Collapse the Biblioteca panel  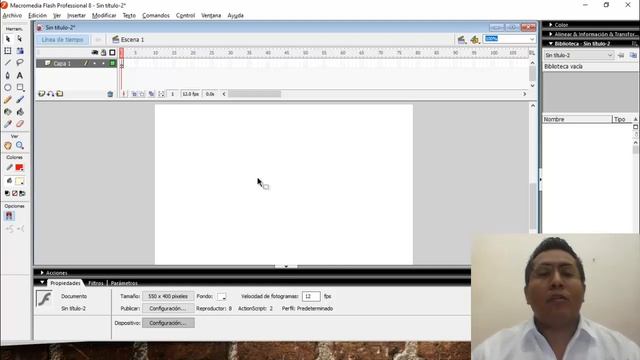pos(551,44)
